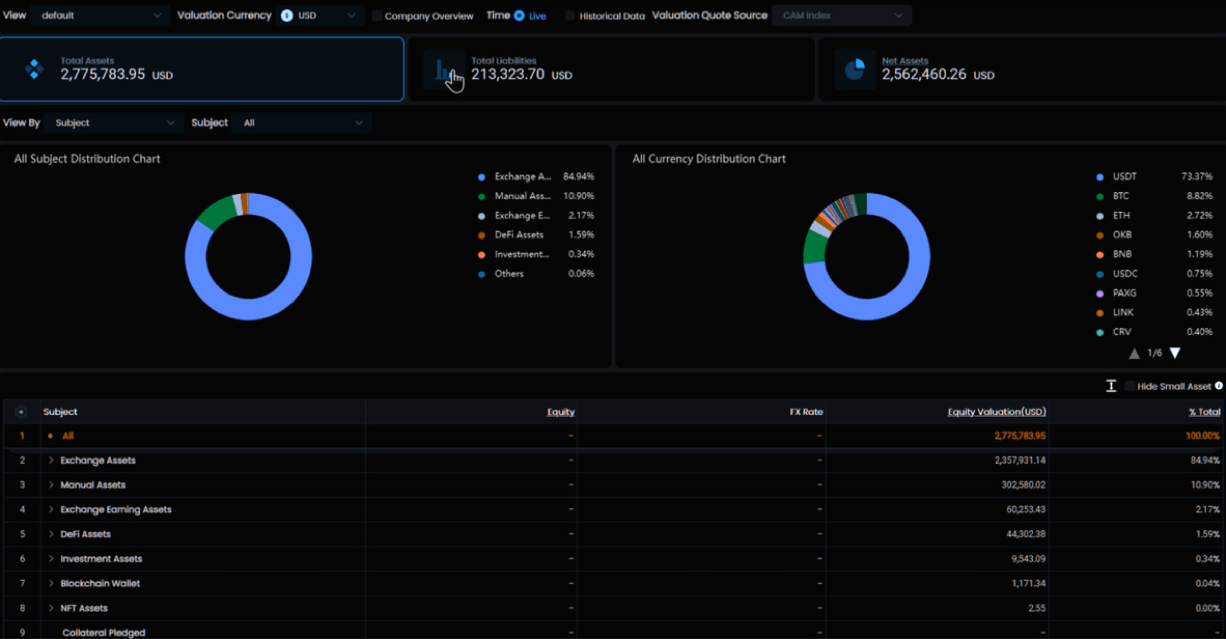The width and height of the screenshot is (1226, 639).
Task: Expand the DeFi Assets row
Action: point(51,535)
